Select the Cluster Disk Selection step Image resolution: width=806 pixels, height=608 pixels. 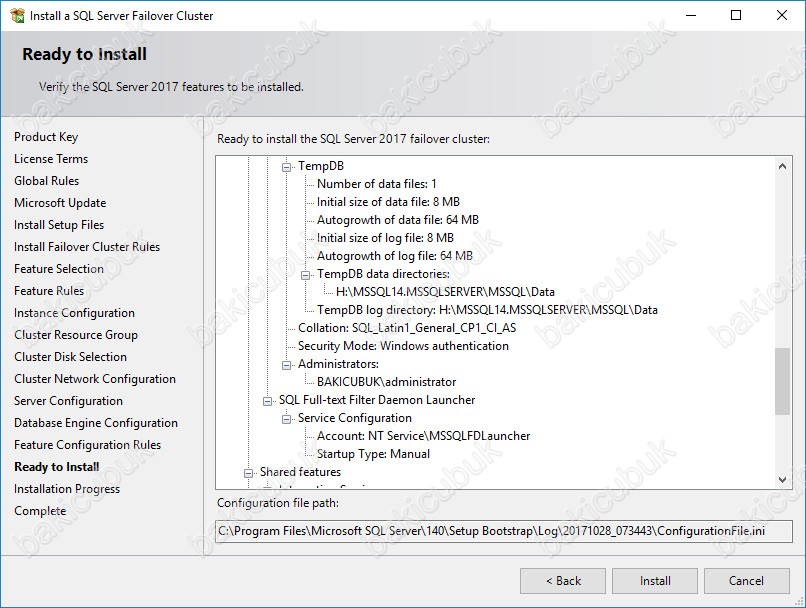click(70, 357)
